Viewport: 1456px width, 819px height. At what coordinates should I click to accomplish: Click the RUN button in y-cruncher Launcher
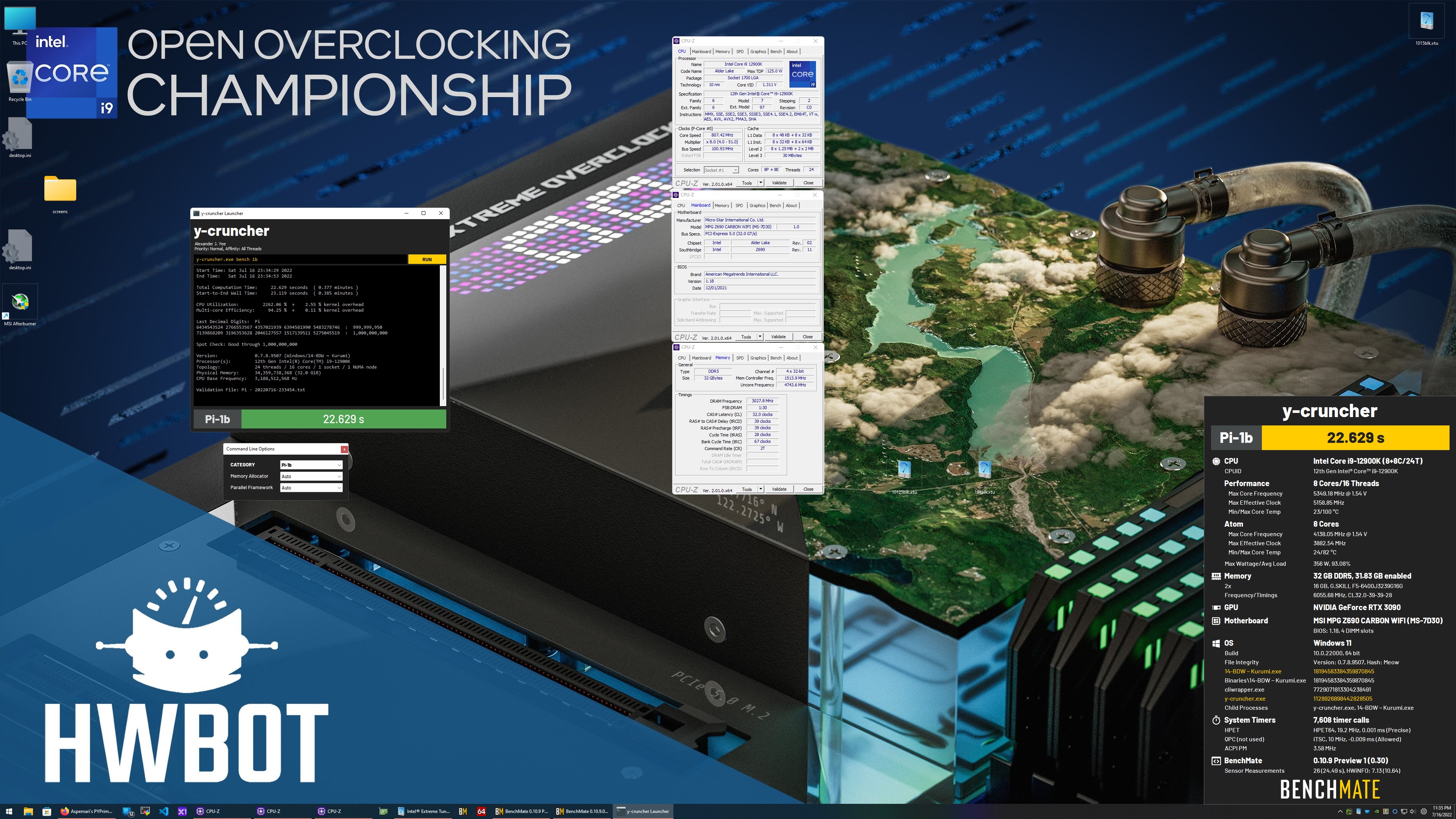coord(427,259)
